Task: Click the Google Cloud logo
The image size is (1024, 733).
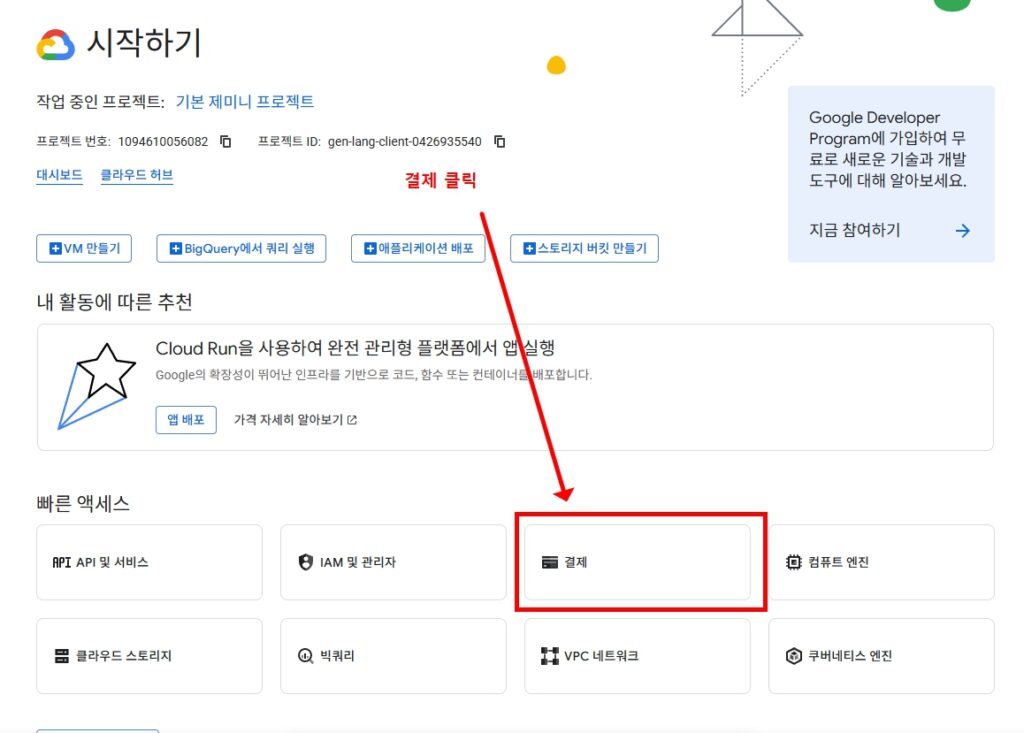Action: 54,44
